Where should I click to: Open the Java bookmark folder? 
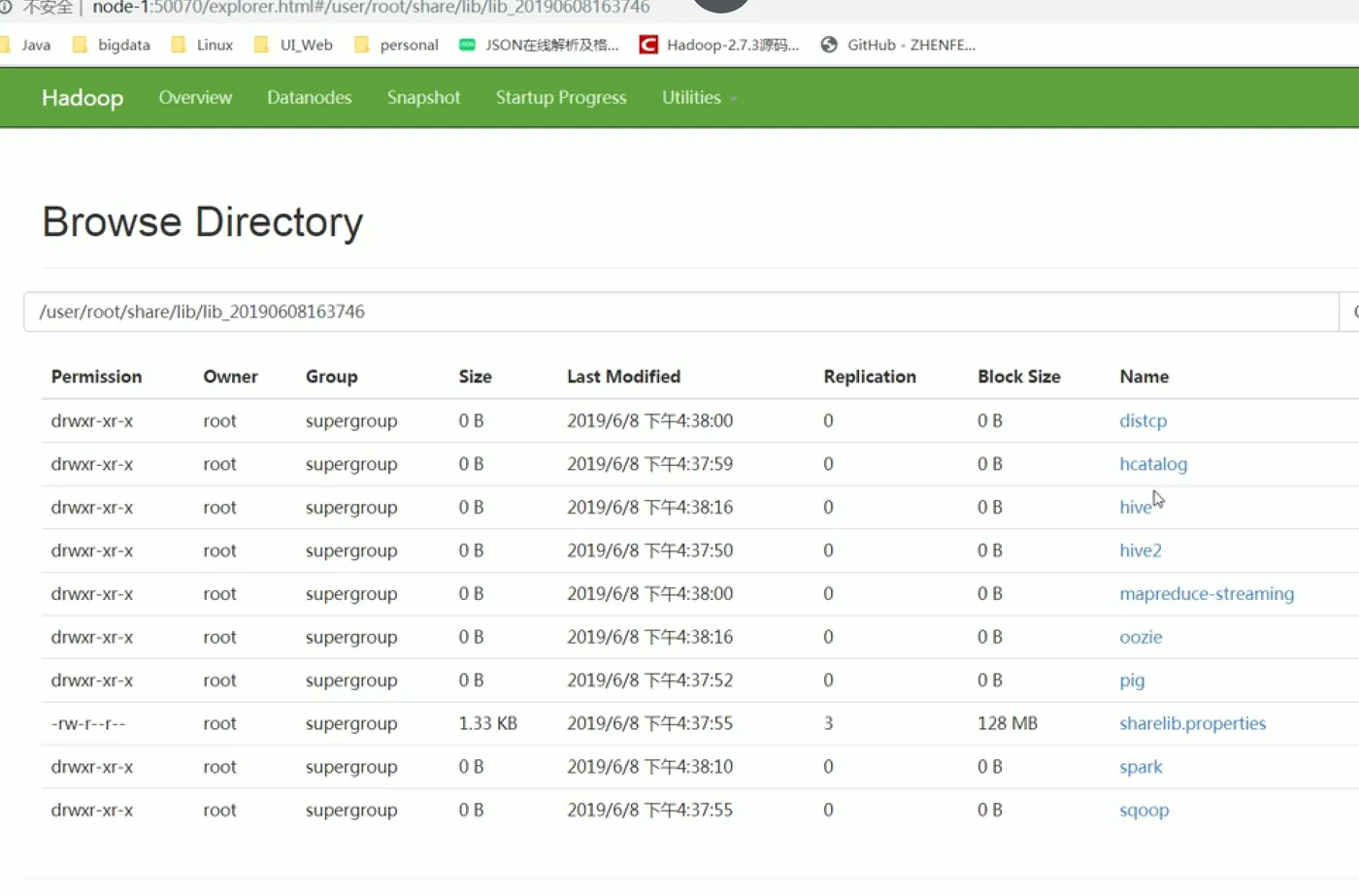tap(26, 45)
